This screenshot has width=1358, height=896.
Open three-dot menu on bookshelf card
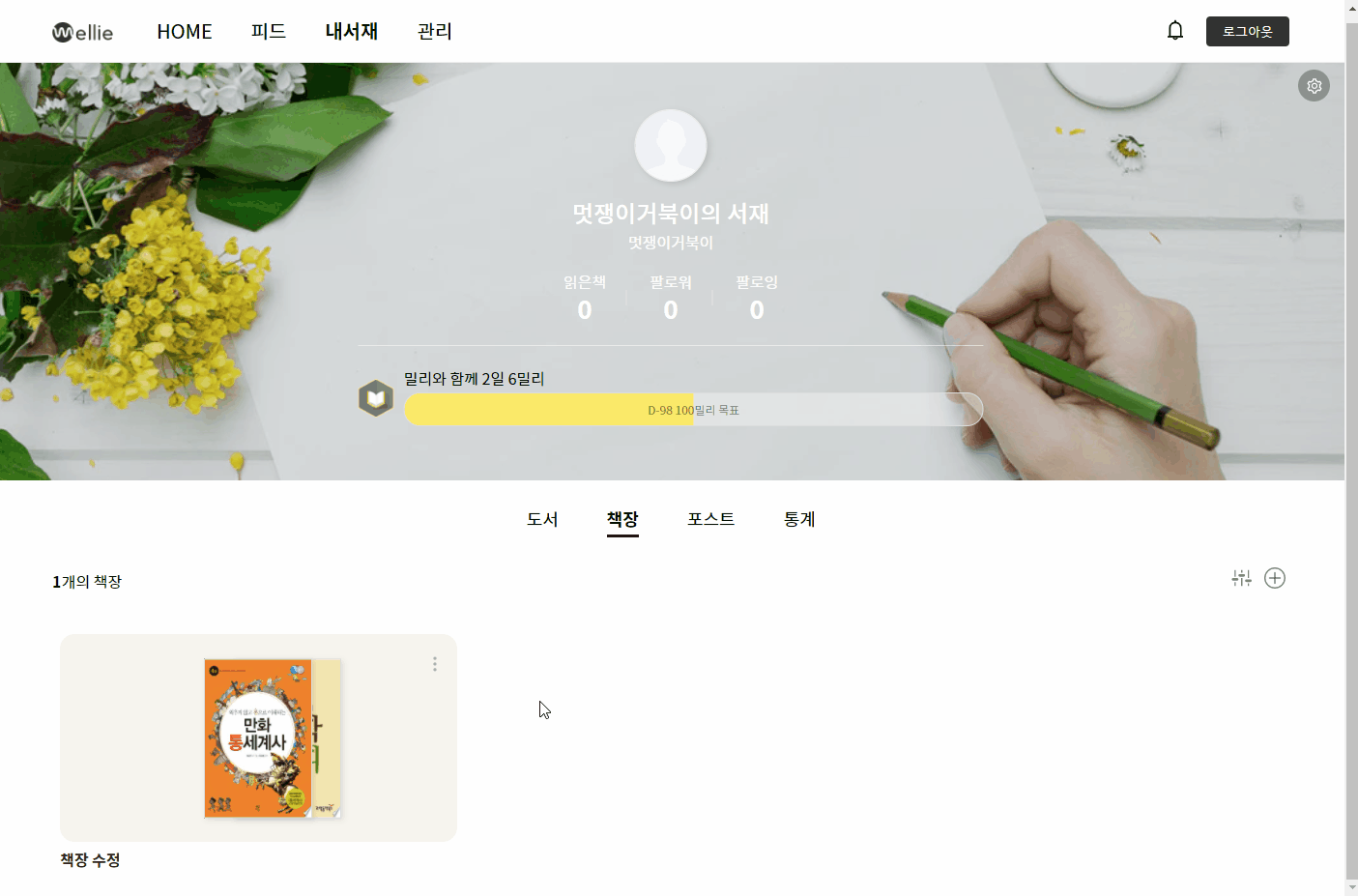click(435, 664)
